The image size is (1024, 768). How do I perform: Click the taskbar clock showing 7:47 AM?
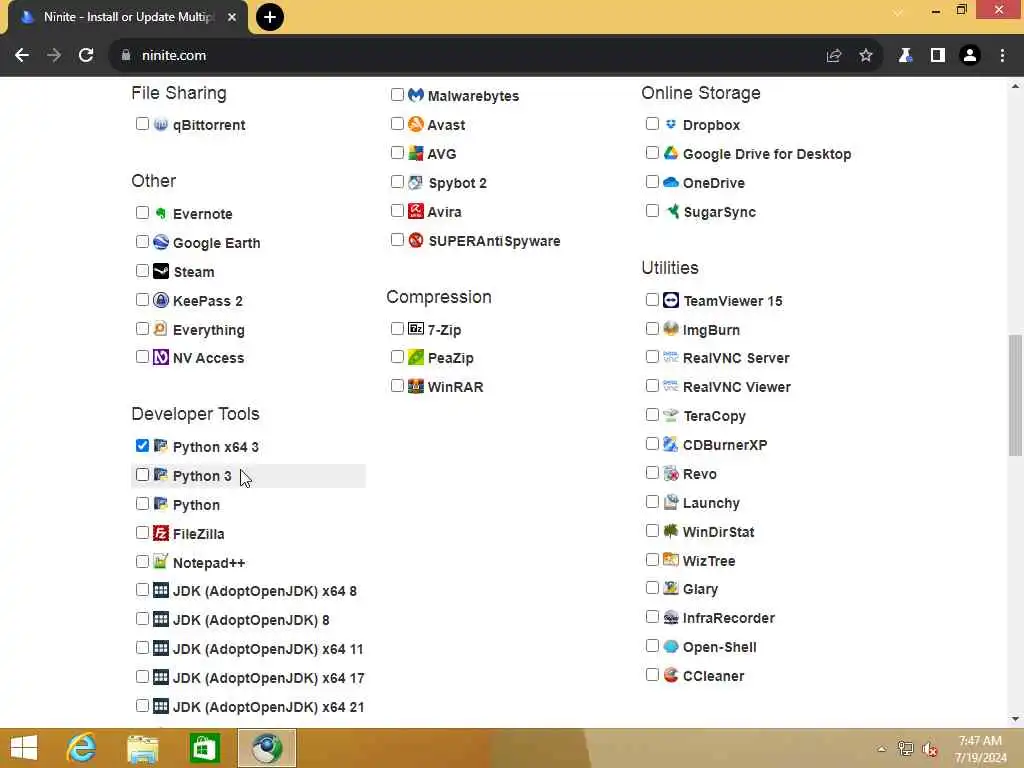click(980, 749)
